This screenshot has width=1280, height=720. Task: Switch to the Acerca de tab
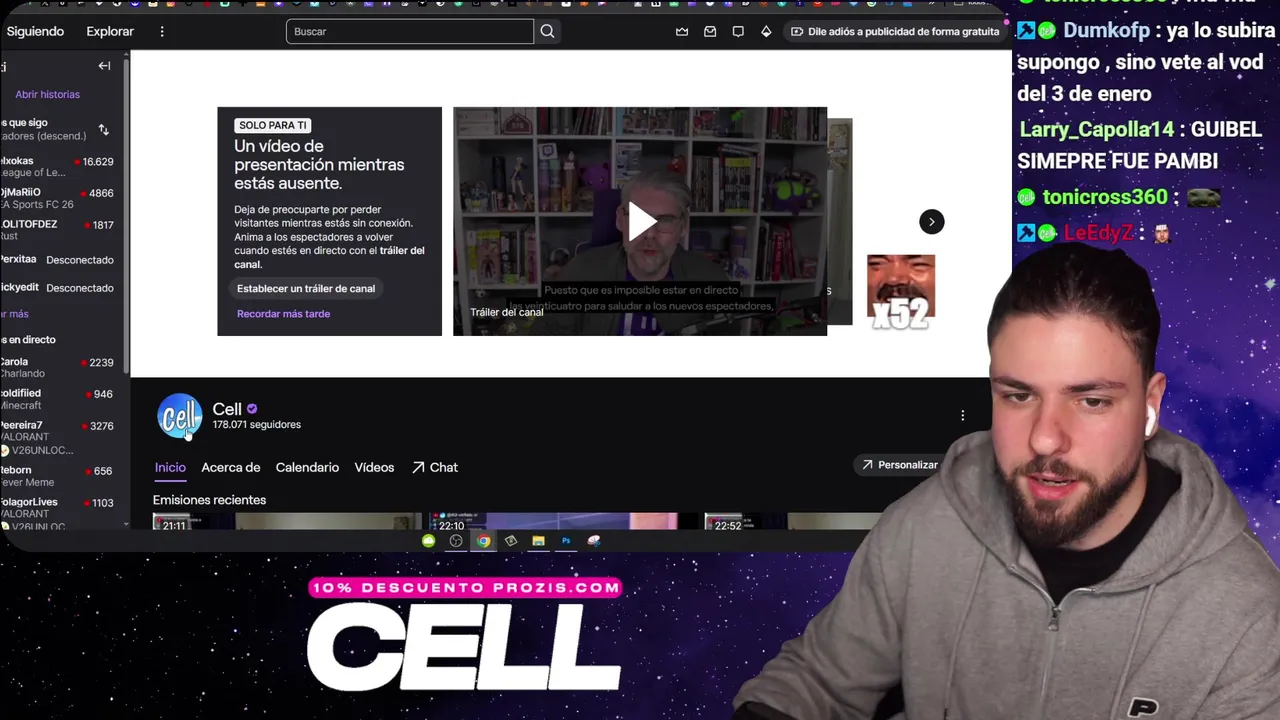(231, 467)
